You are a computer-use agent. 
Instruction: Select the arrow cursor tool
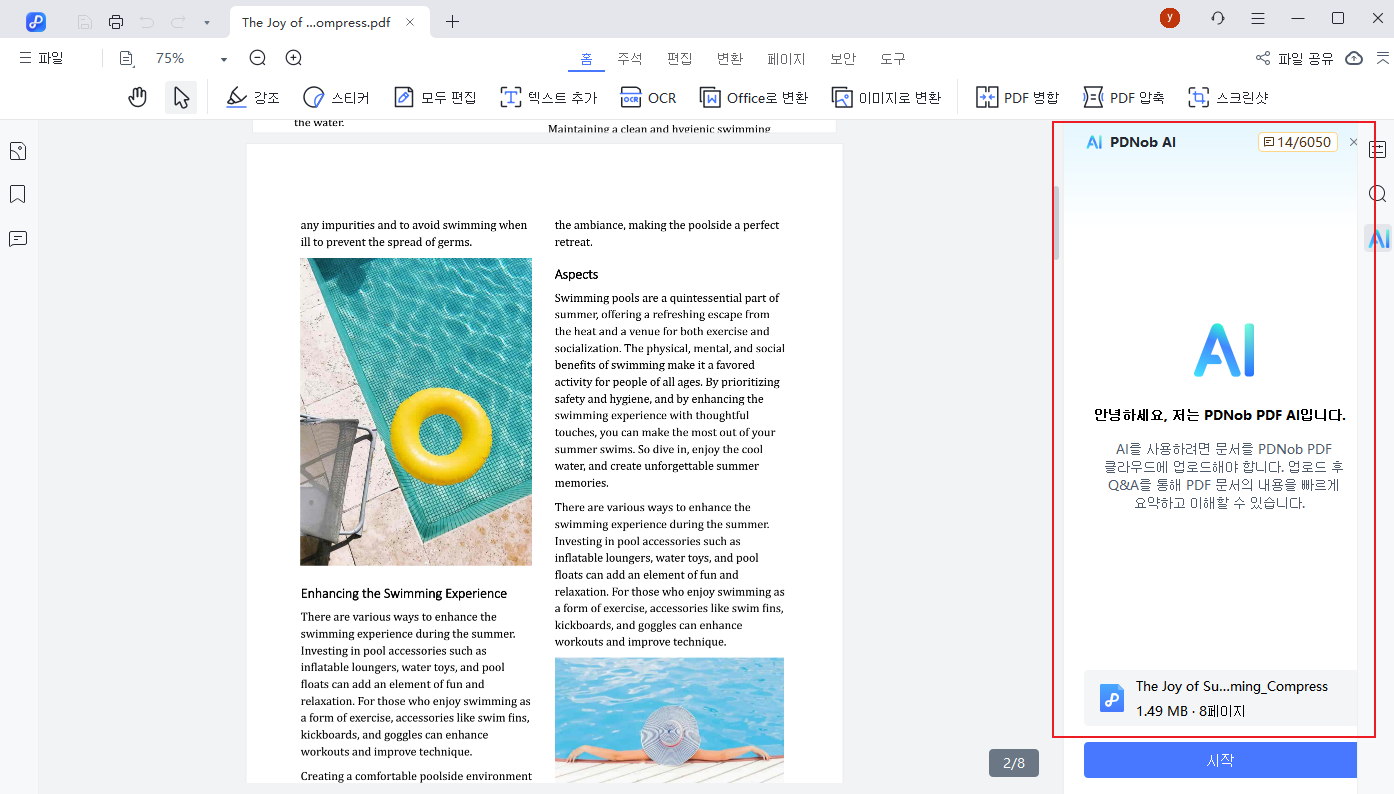pyautogui.click(x=181, y=97)
